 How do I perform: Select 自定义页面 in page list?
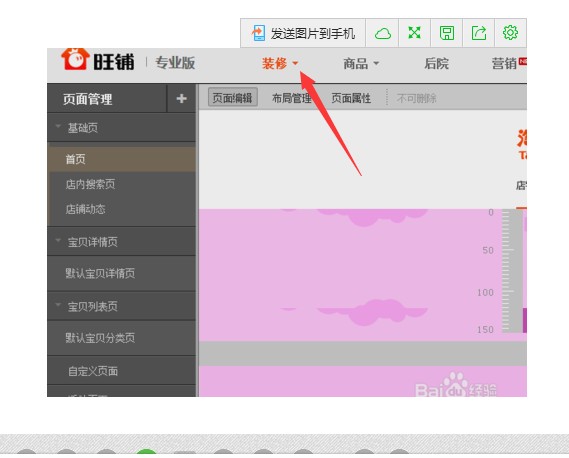pos(122,371)
